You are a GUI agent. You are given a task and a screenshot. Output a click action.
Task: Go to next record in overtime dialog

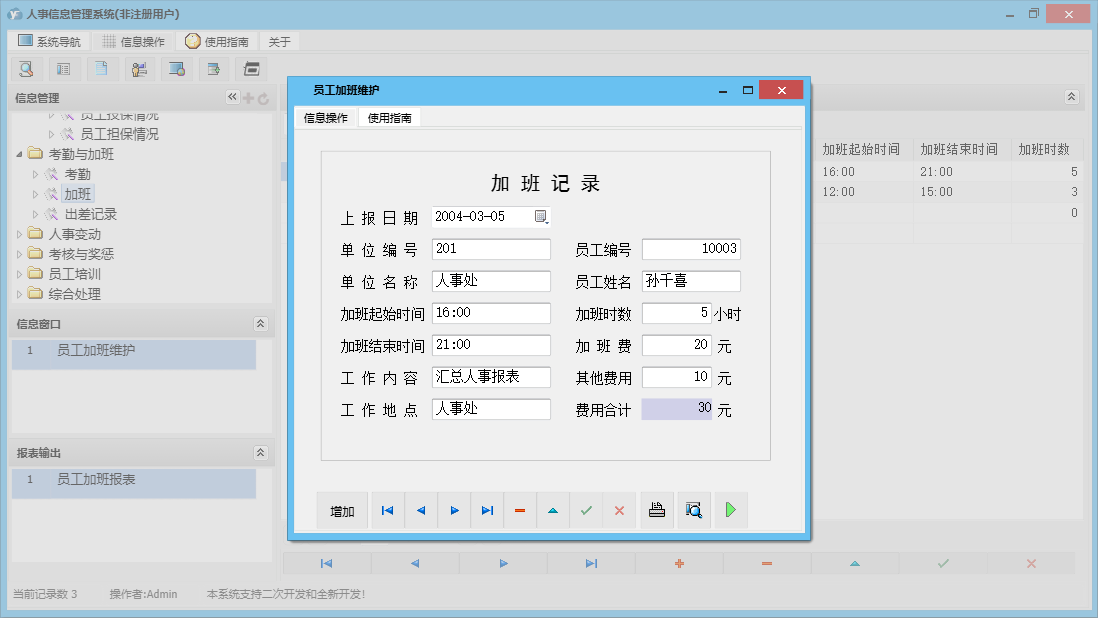pos(454,511)
